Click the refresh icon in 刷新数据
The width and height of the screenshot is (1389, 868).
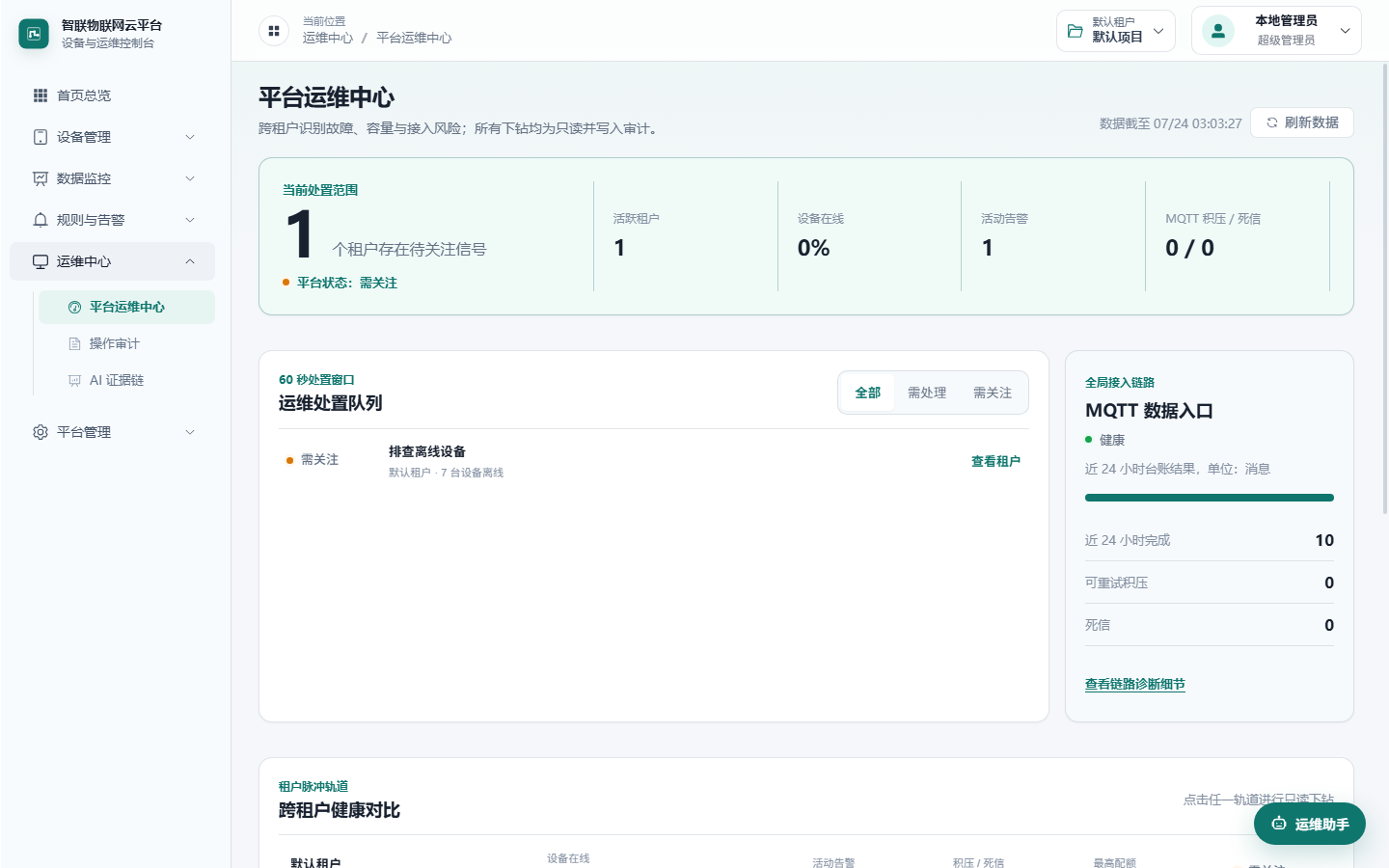pyautogui.click(x=1272, y=122)
